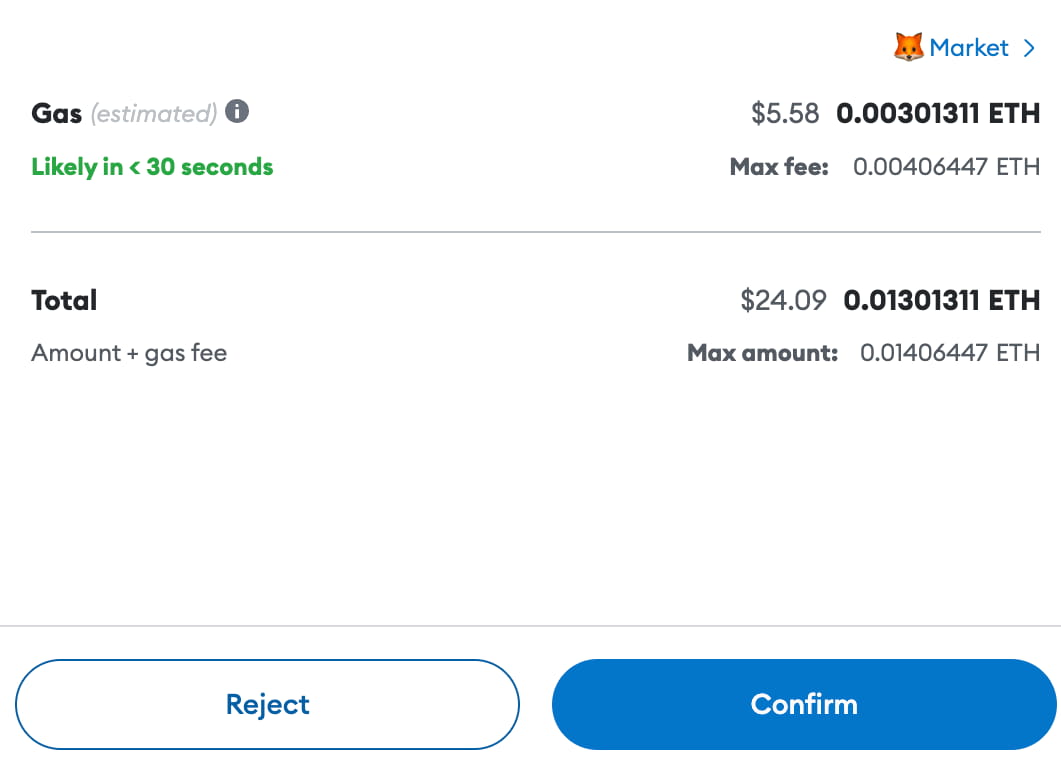Click the "Amount + gas fee" description
The height and width of the screenshot is (758, 1061).
[x=129, y=353]
